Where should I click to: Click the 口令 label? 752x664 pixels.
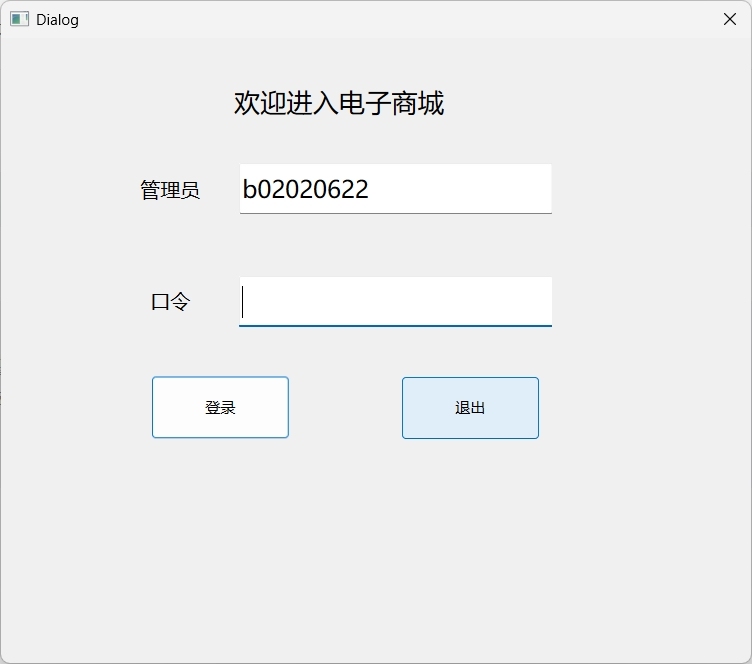[x=171, y=302]
